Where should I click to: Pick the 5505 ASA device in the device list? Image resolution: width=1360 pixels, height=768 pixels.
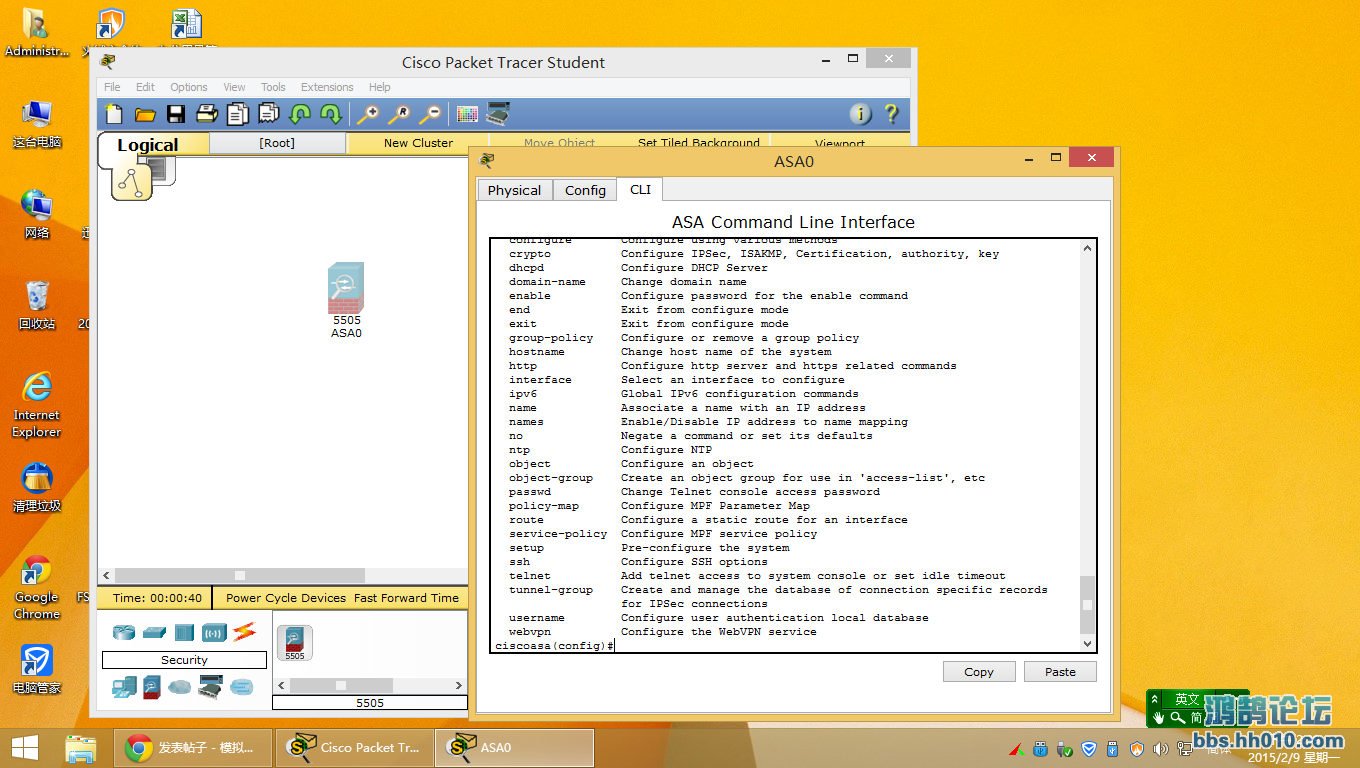(295, 642)
